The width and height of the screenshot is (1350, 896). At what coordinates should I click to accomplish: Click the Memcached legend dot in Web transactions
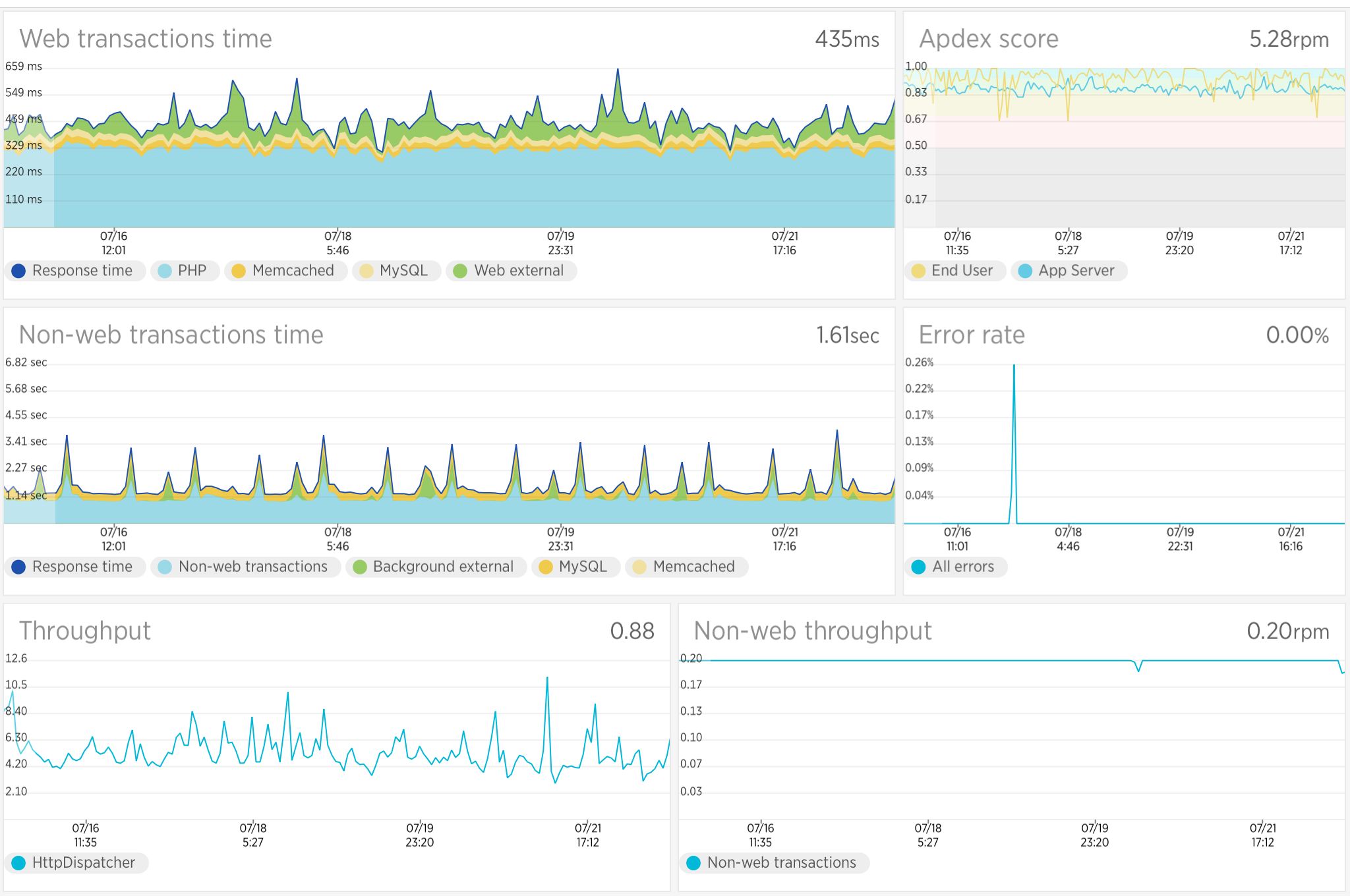pyautogui.click(x=239, y=271)
